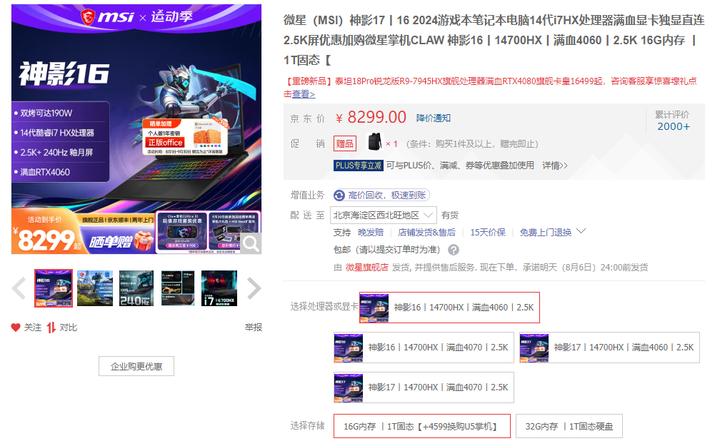Open PLUS discount details 详情>>
The height and width of the screenshot is (441, 720).
(x=555, y=165)
